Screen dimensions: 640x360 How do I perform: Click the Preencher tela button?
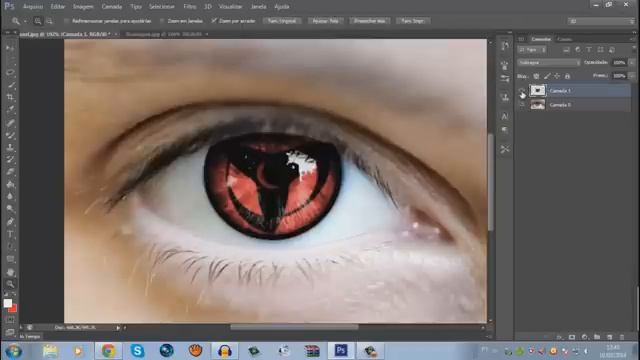point(369,21)
